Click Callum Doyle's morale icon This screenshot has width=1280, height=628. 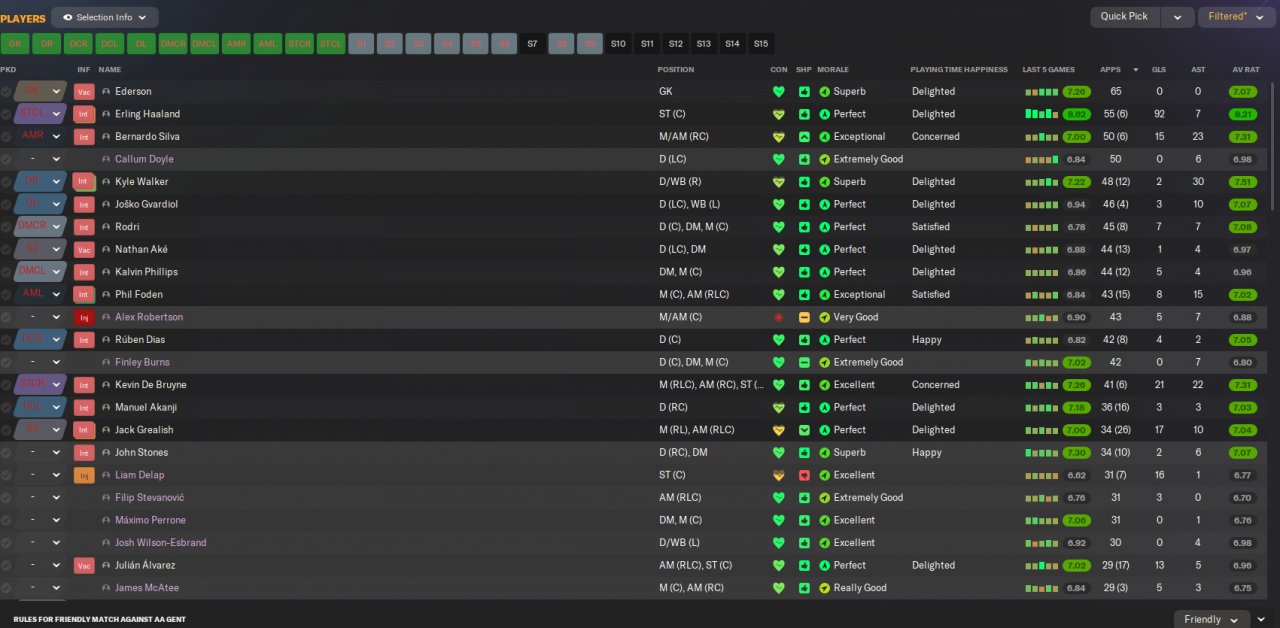[825, 159]
